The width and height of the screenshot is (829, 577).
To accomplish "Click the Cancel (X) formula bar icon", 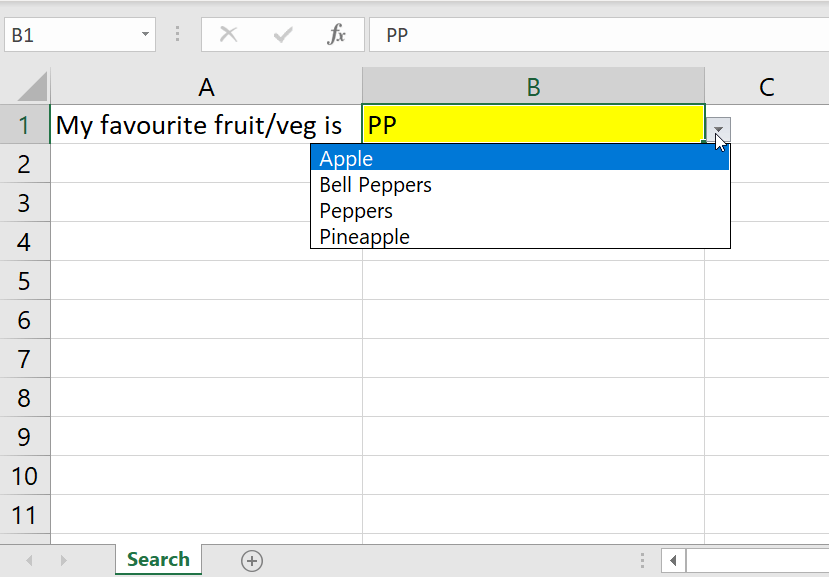I will click(x=228, y=35).
